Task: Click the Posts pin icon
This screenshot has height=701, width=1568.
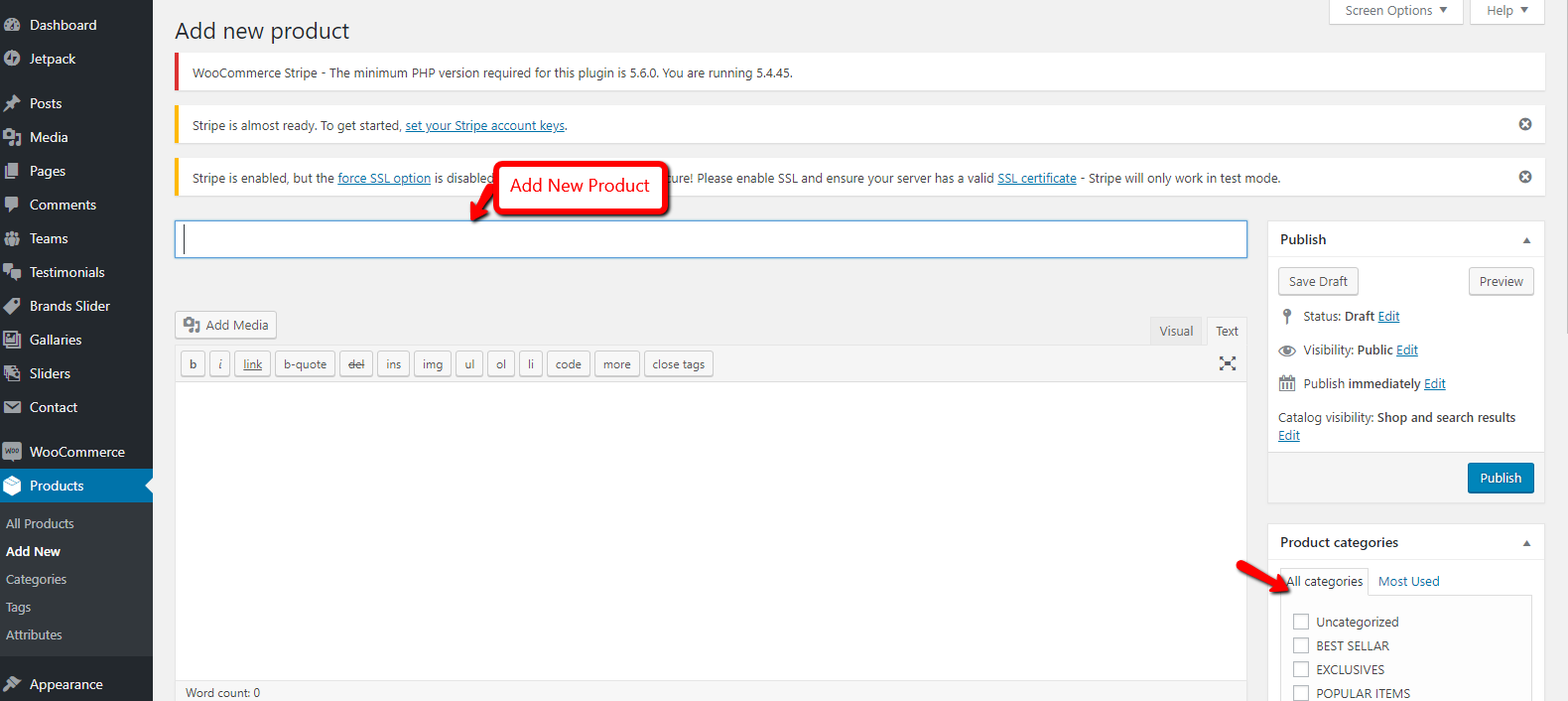Action: click(12, 103)
